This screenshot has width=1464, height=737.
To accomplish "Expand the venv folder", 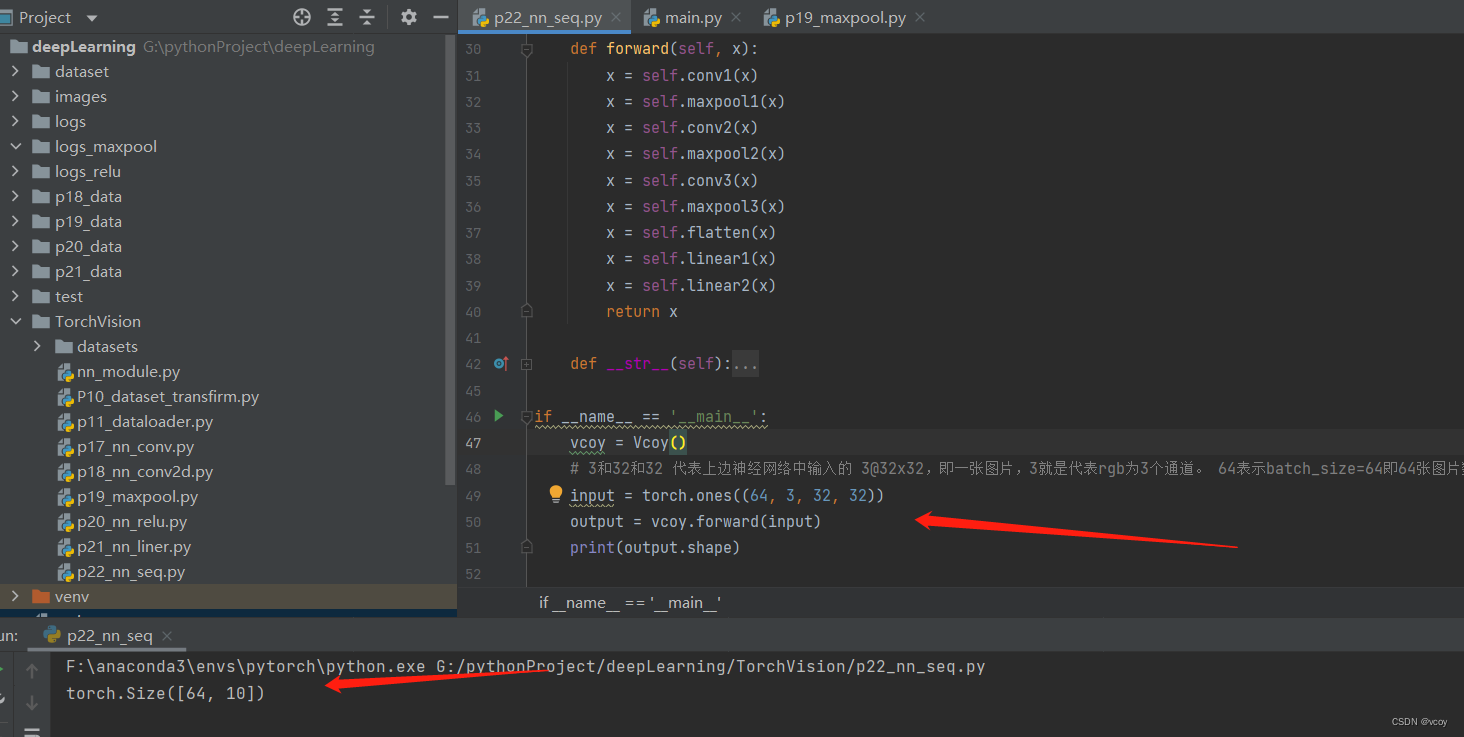I will pos(15,596).
